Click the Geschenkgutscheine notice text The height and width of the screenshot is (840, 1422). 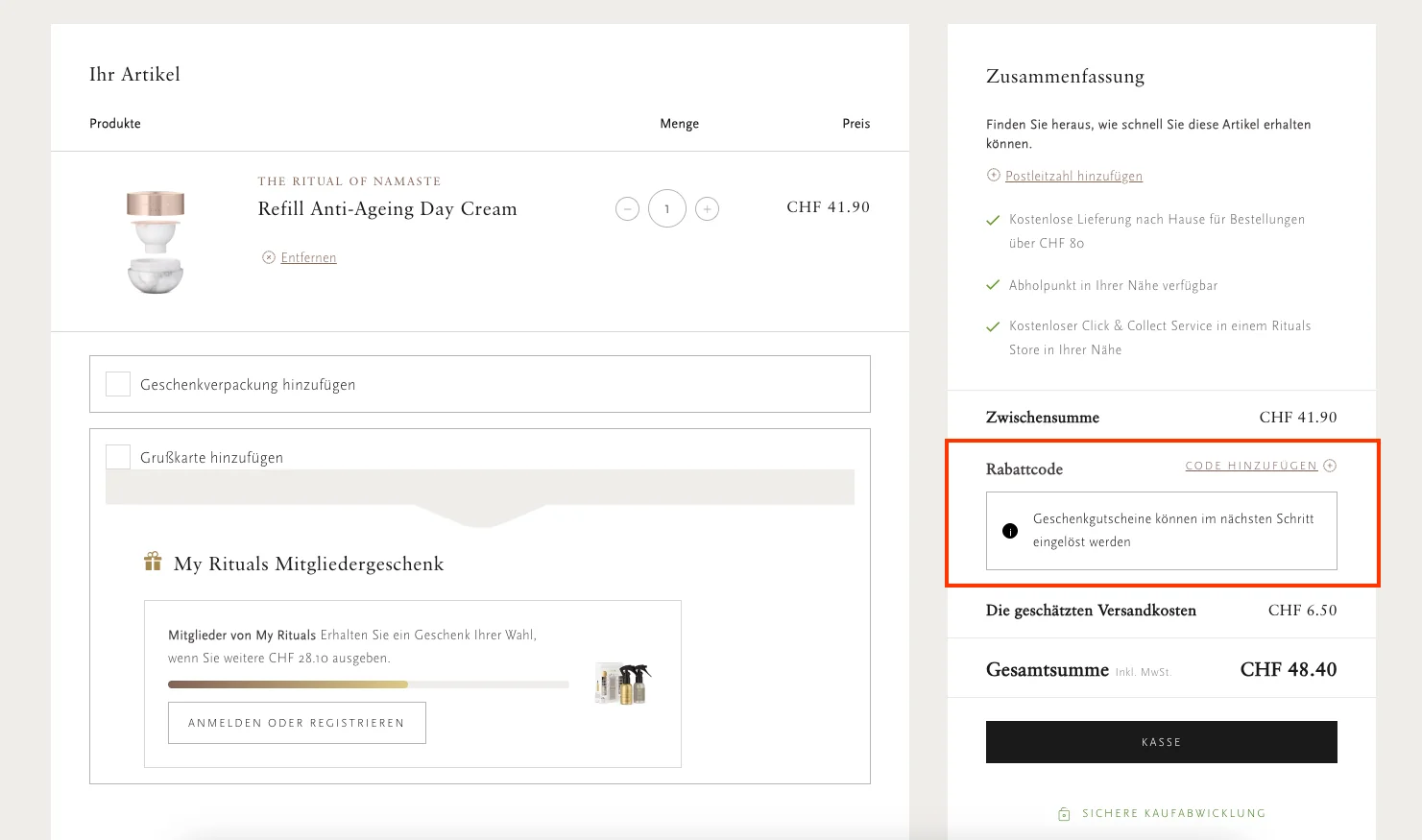[x=1173, y=530]
